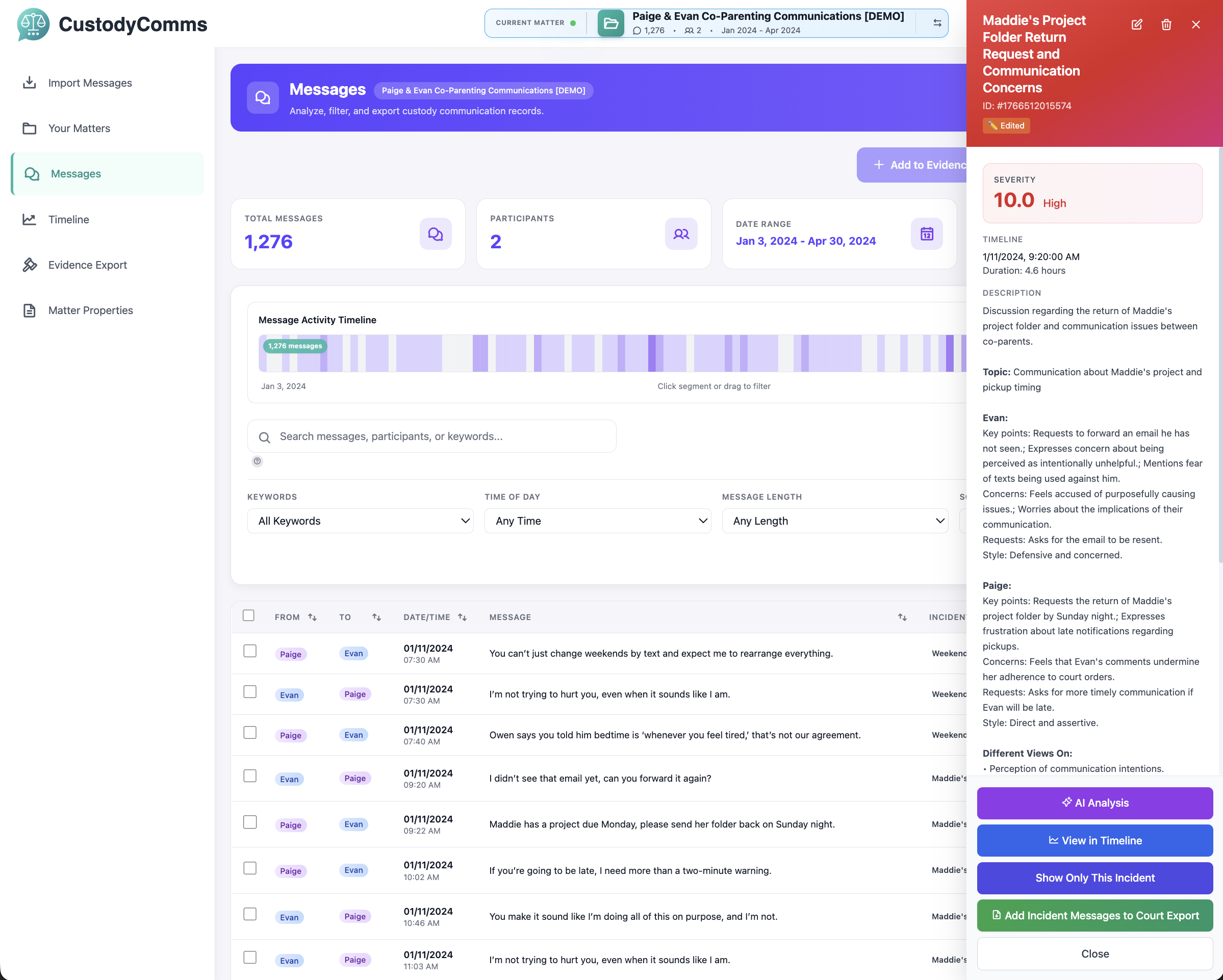1223x980 pixels.
Task: Select checkbox on Evan's 09:20 AM message
Action: pos(249,776)
